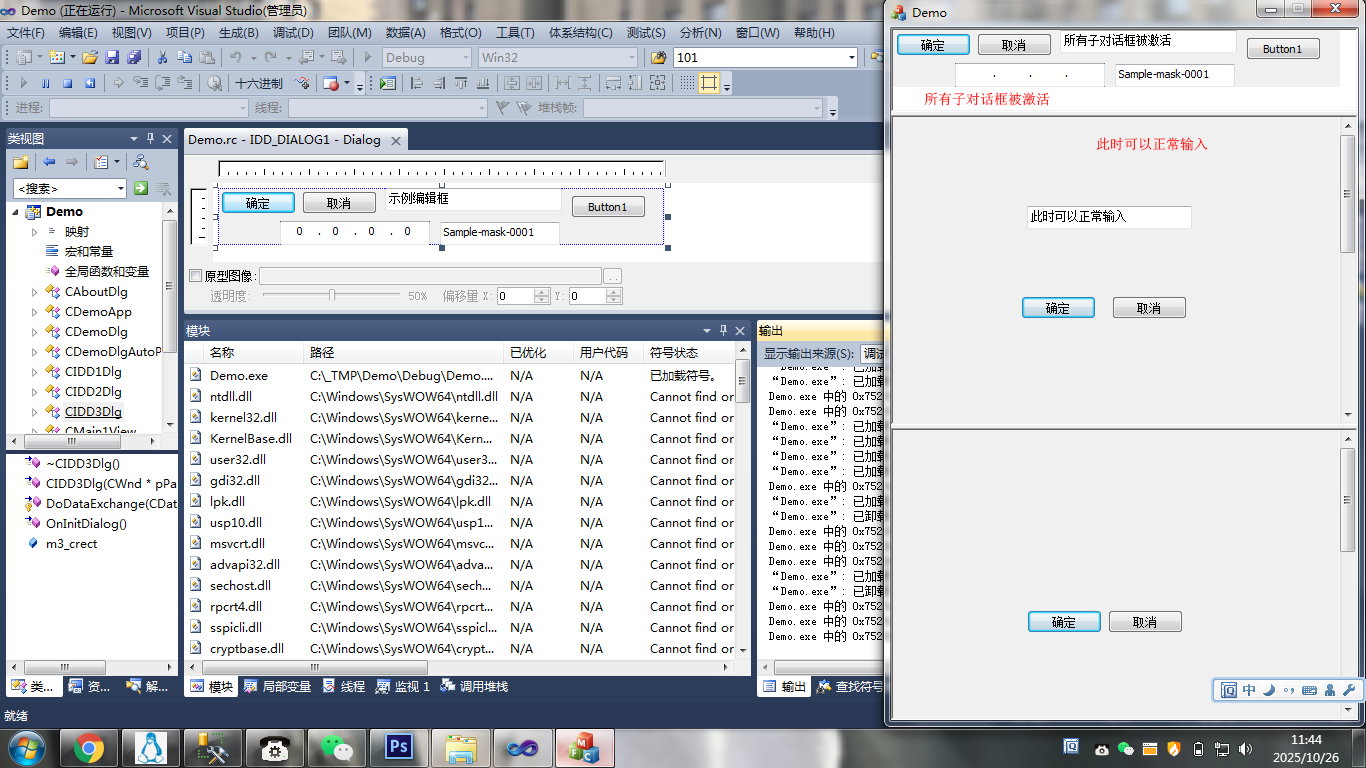Image resolution: width=1366 pixels, height=768 pixels.
Task: Switch to the 调用堆栈 tab
Action: pos(473,687)
